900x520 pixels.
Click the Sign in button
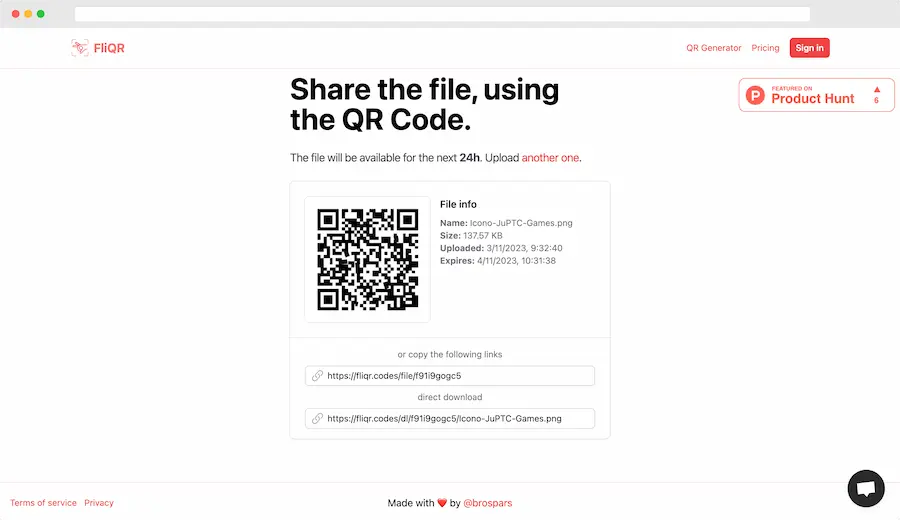click(809, 48)
